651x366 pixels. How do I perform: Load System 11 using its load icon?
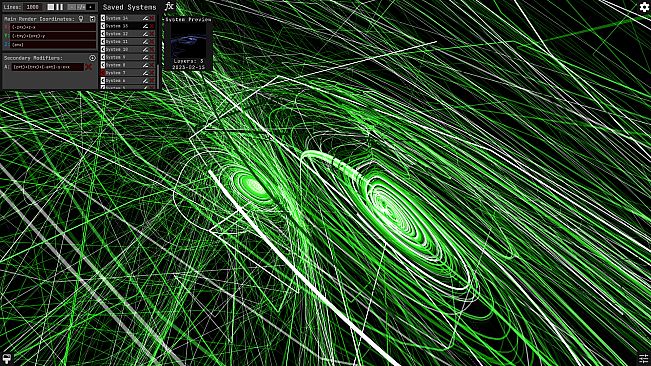coord(103,41)
